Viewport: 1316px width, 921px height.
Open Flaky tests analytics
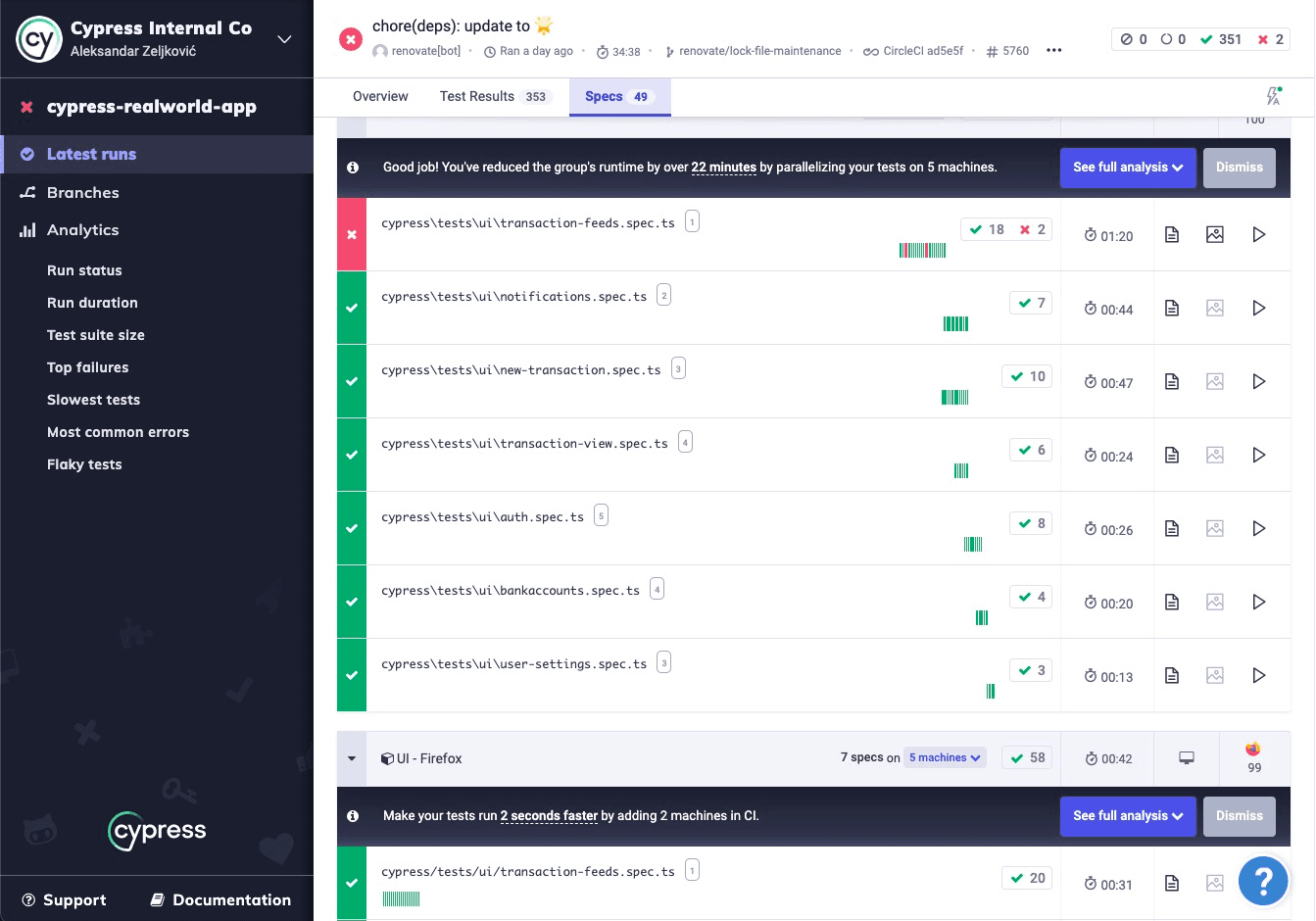[x=84, y=464]
